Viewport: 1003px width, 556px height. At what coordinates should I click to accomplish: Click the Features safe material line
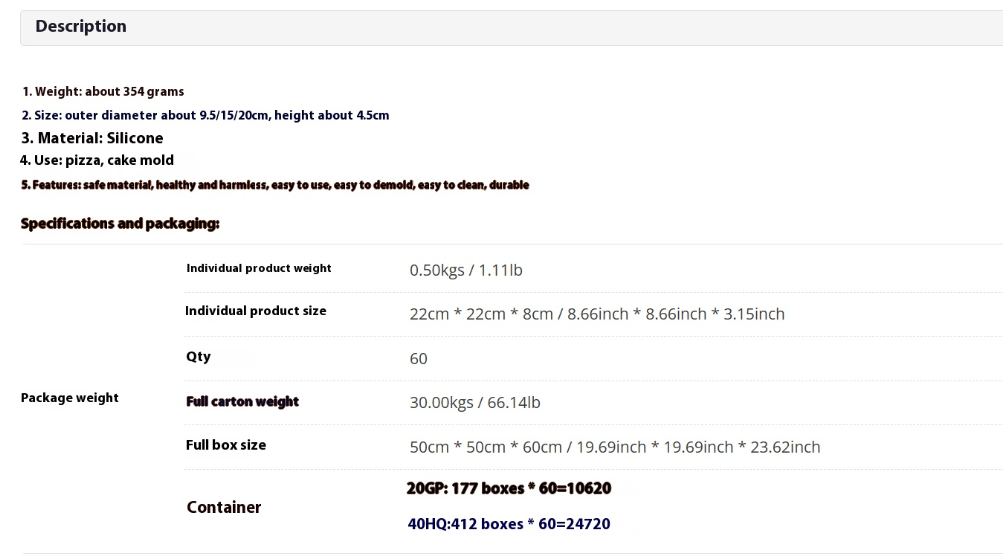[275, 185]
